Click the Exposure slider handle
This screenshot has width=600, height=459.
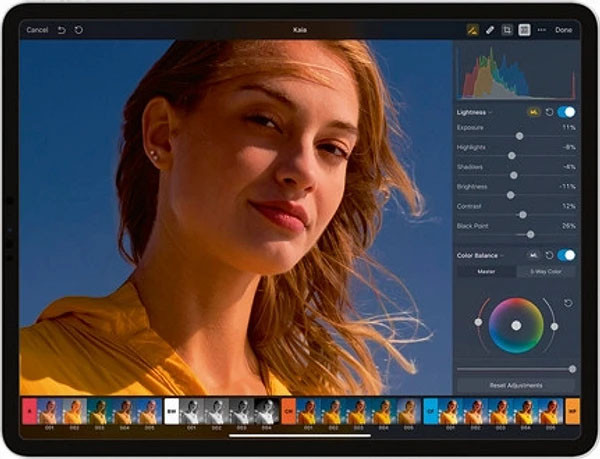[519, 135]
